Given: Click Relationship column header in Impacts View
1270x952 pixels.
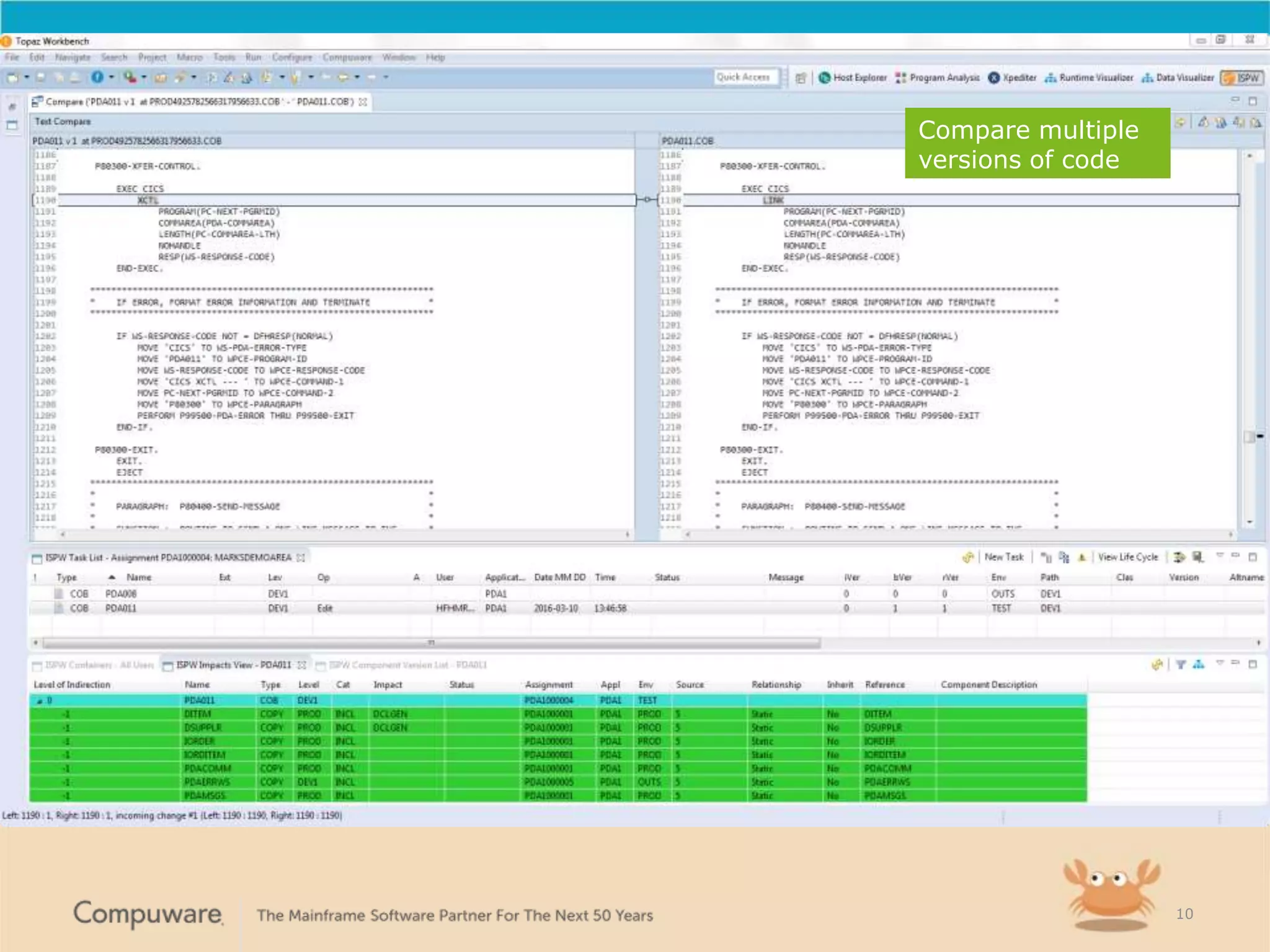Looking at the screenshot, I should click(x=776, y=685).
